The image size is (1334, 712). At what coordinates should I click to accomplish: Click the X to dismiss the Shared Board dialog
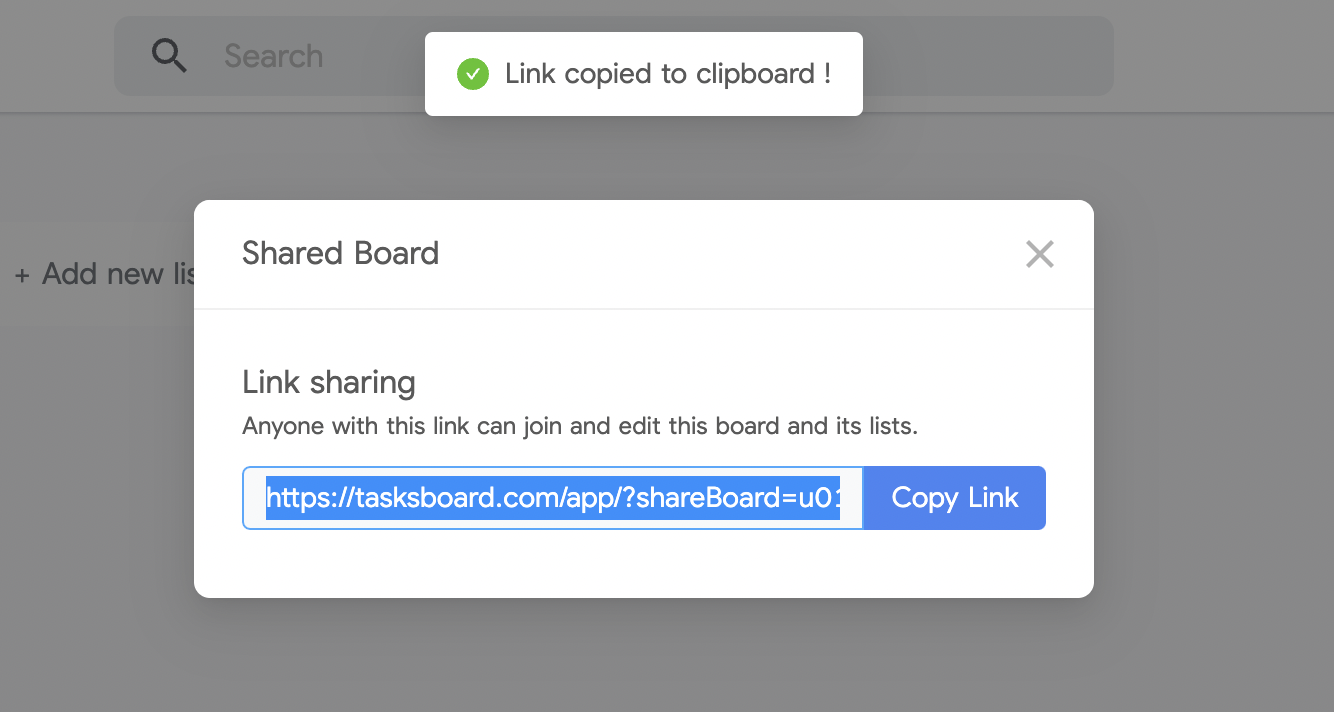click(x=1039, y=254)
